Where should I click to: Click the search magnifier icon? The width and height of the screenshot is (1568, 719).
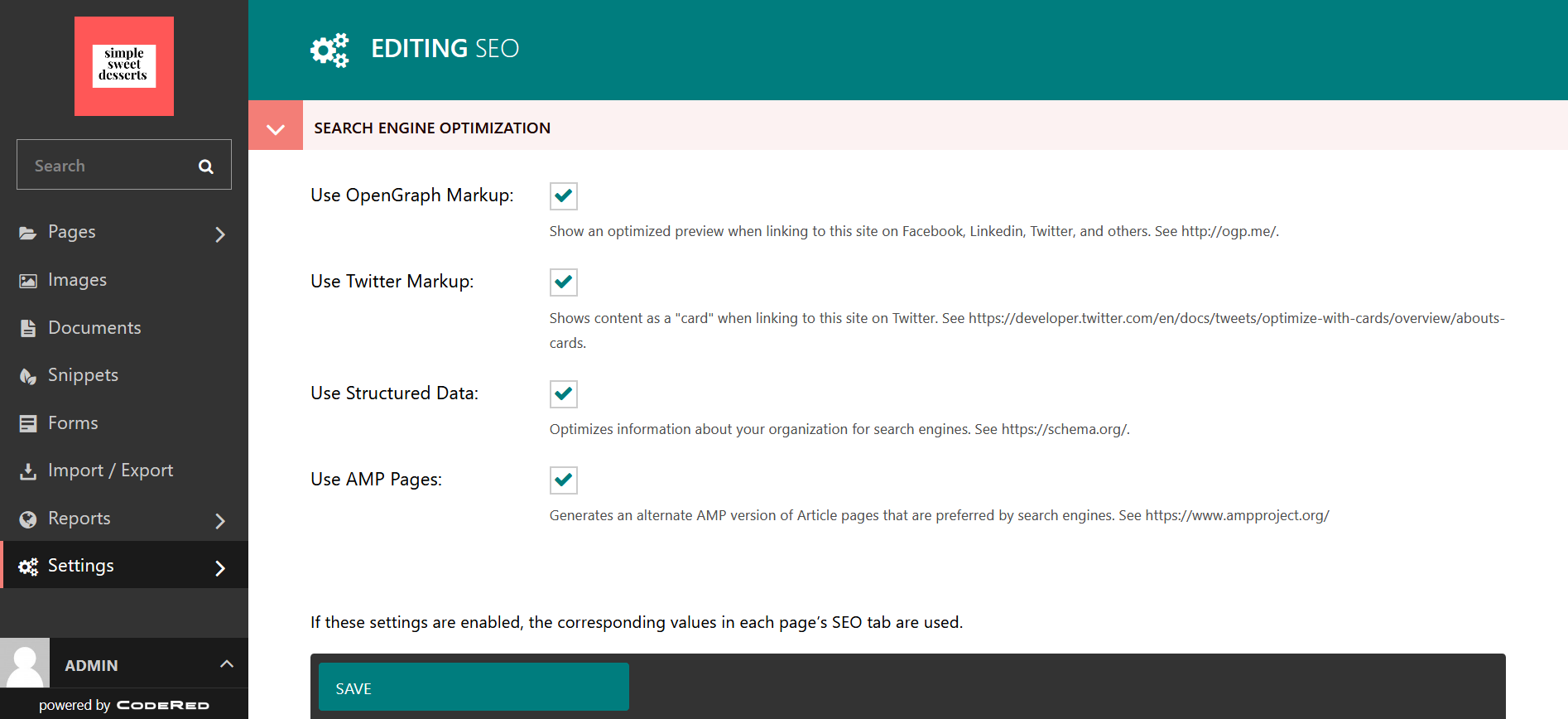pos(206,166)
